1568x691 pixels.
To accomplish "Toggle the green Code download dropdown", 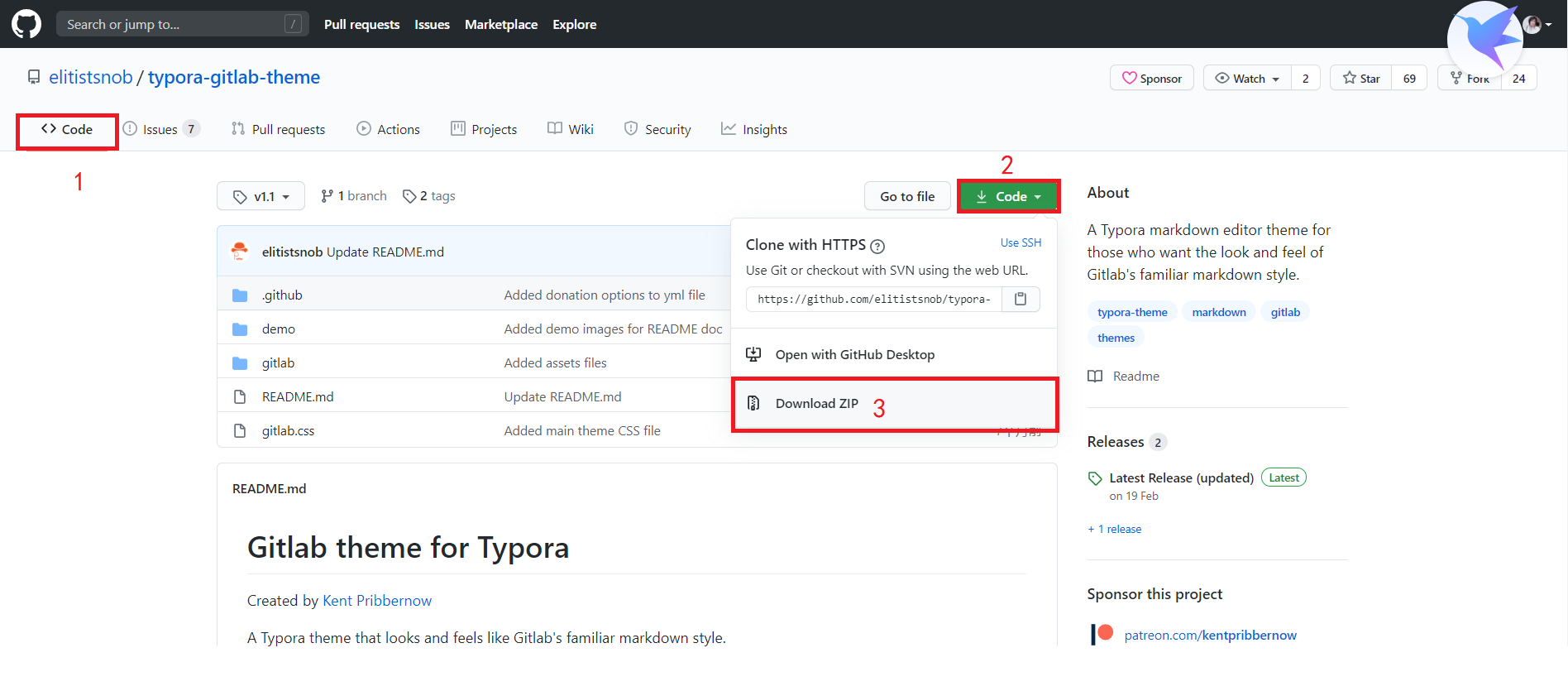I will pos(1008,196).
